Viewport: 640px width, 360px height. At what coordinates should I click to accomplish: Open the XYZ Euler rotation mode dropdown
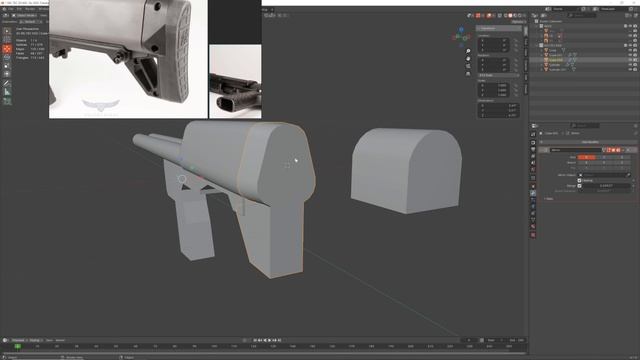(x=498, y=75)
